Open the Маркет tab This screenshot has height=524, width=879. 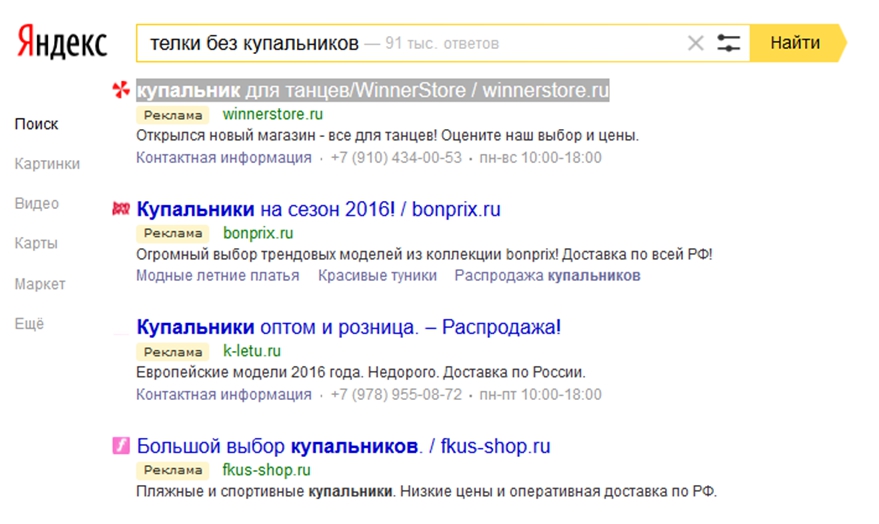(40, 284)
